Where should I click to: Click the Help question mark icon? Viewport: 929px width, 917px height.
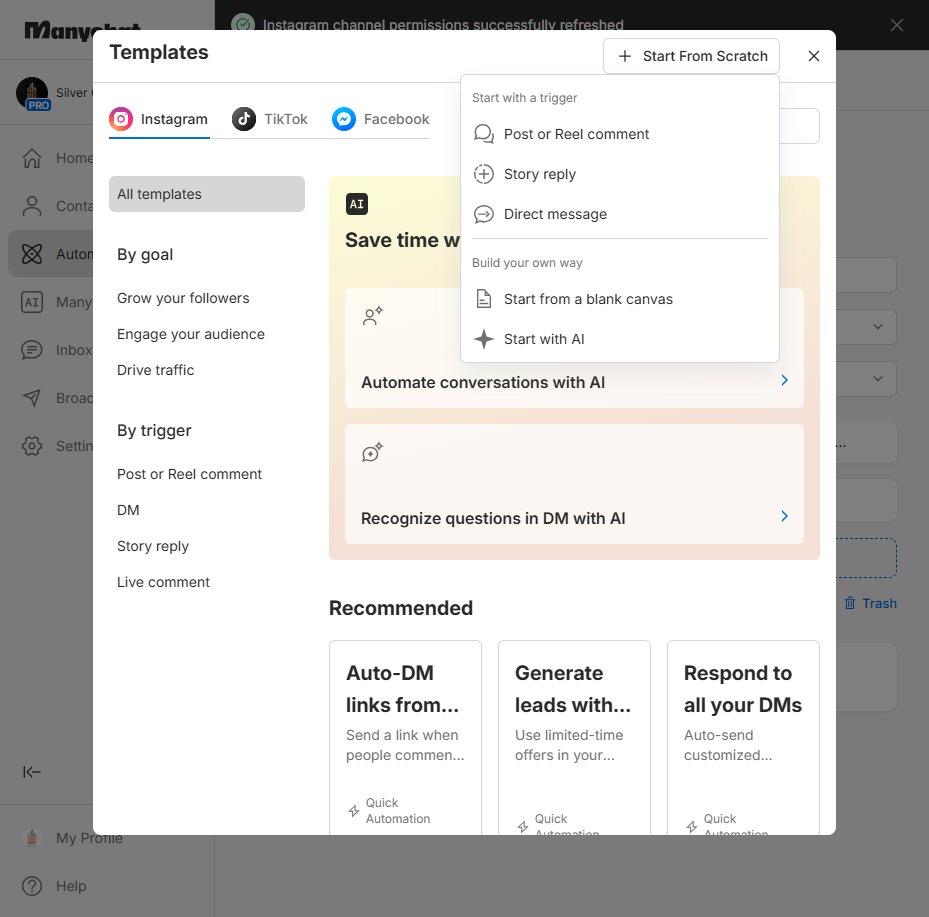point(32,886)
